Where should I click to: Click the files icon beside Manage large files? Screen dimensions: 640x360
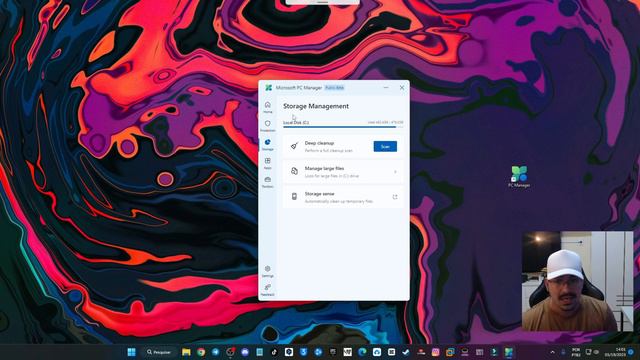(x=294, y=171)
